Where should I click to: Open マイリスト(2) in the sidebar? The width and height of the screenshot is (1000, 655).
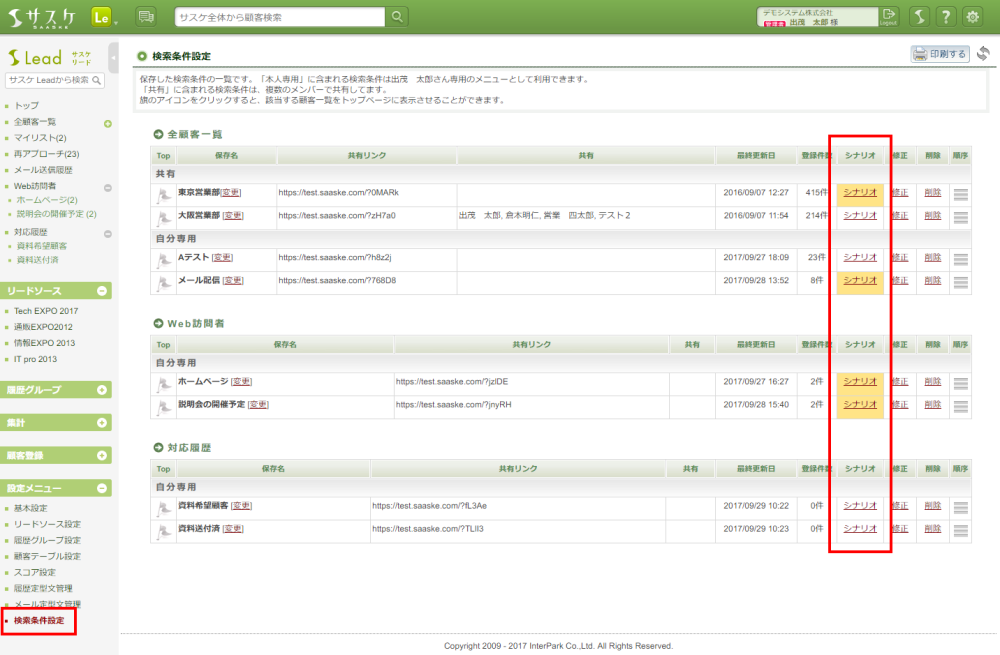pos(40,138)
